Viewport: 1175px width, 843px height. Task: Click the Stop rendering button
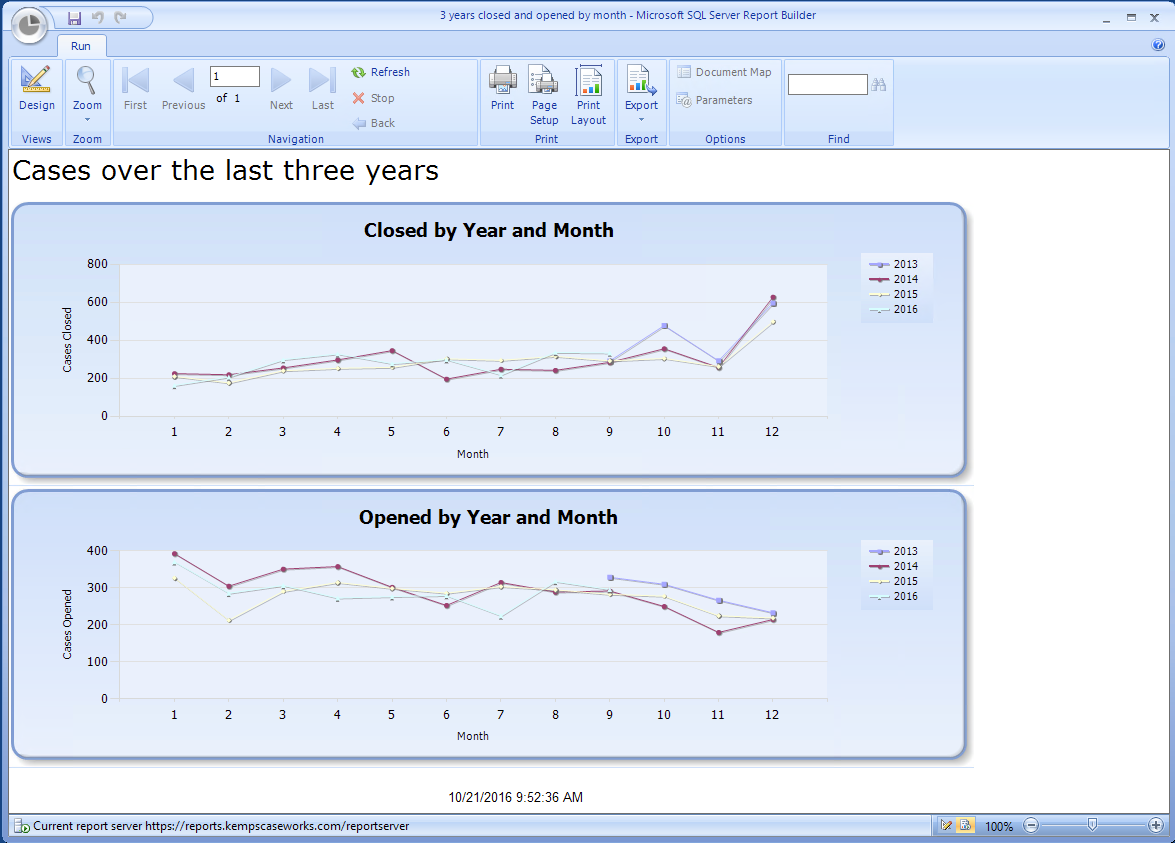tap(373, 98)
